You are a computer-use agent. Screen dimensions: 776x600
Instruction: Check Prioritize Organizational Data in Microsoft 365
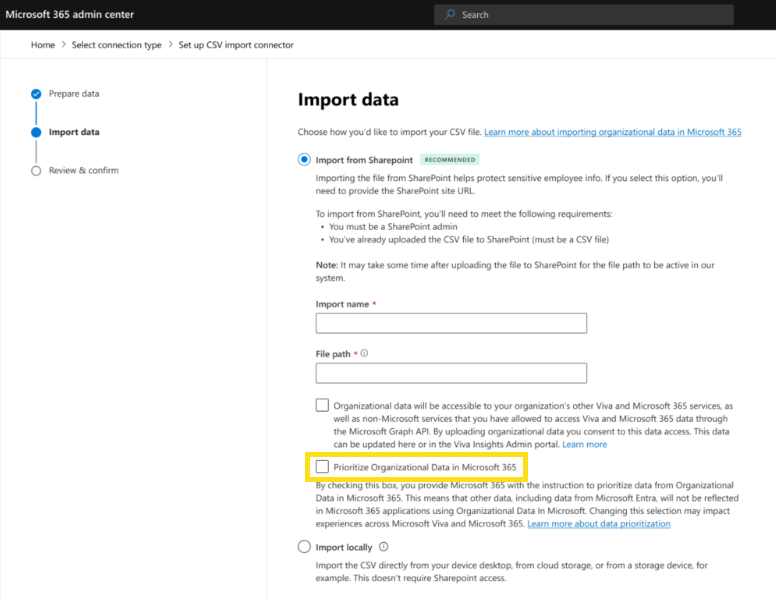pos(322,466)
